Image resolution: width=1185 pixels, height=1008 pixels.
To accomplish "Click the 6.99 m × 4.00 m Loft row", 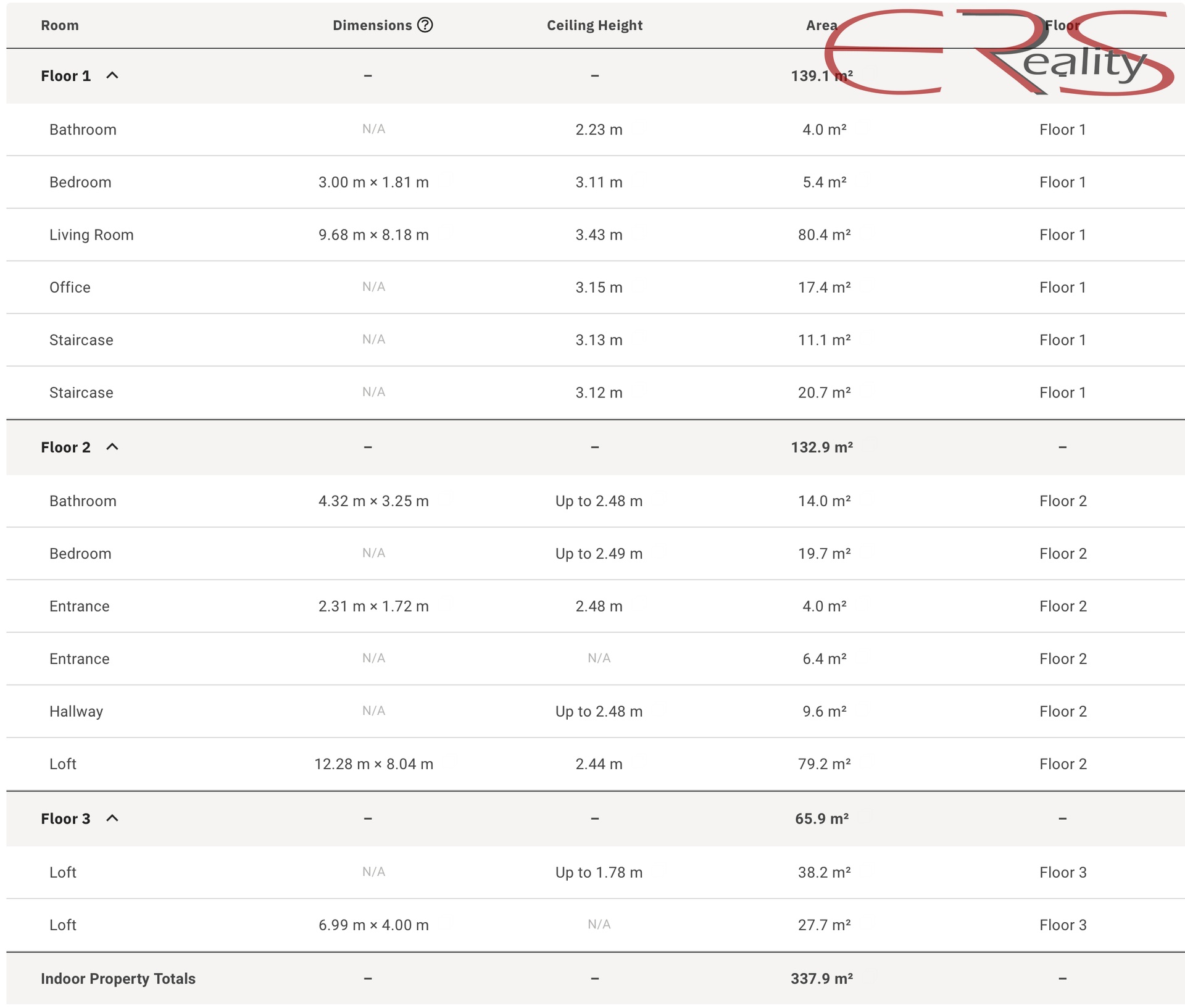I will pyautogui.click(x=373, y=925).
